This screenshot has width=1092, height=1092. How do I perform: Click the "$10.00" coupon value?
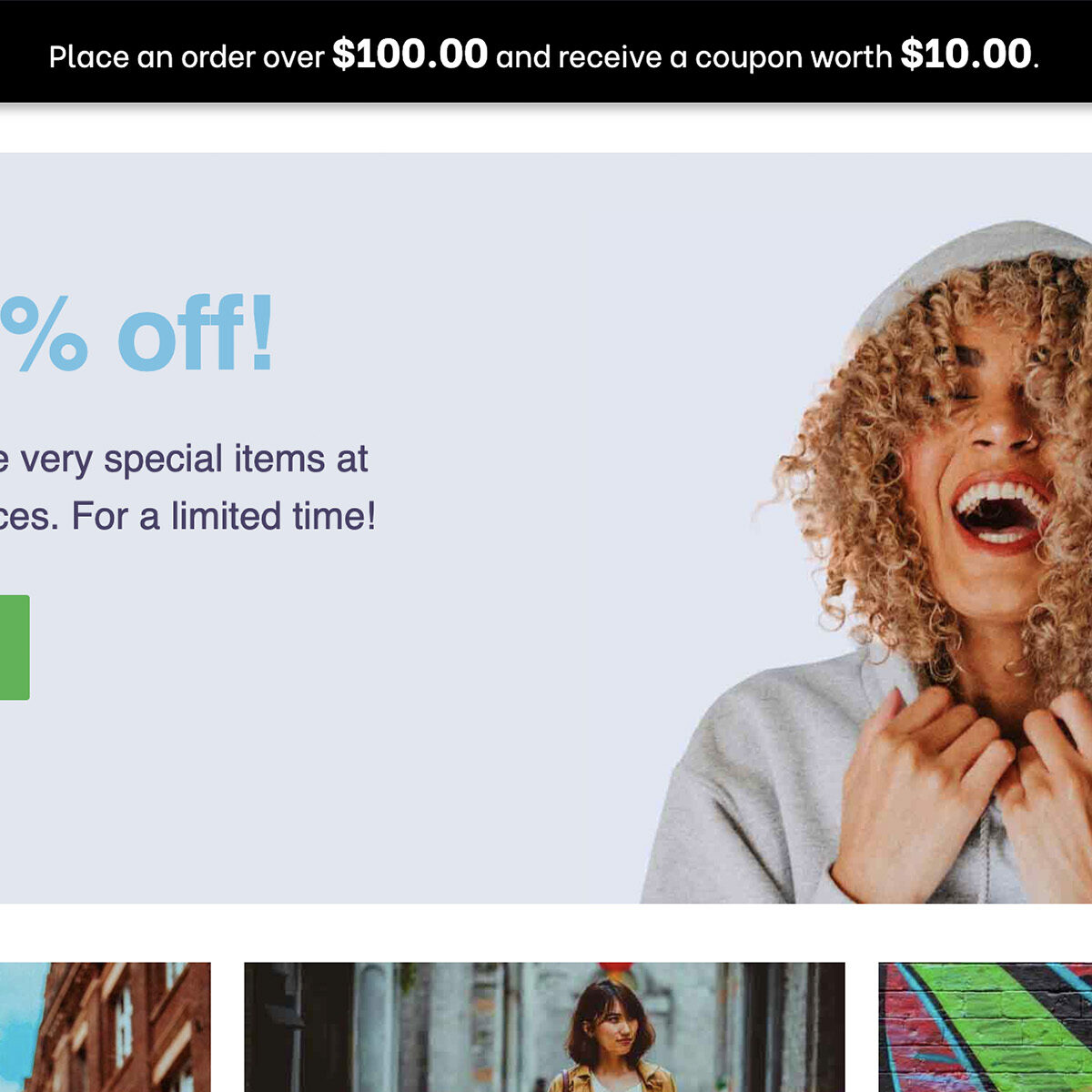pyautogui.click(x=966, y=55)
